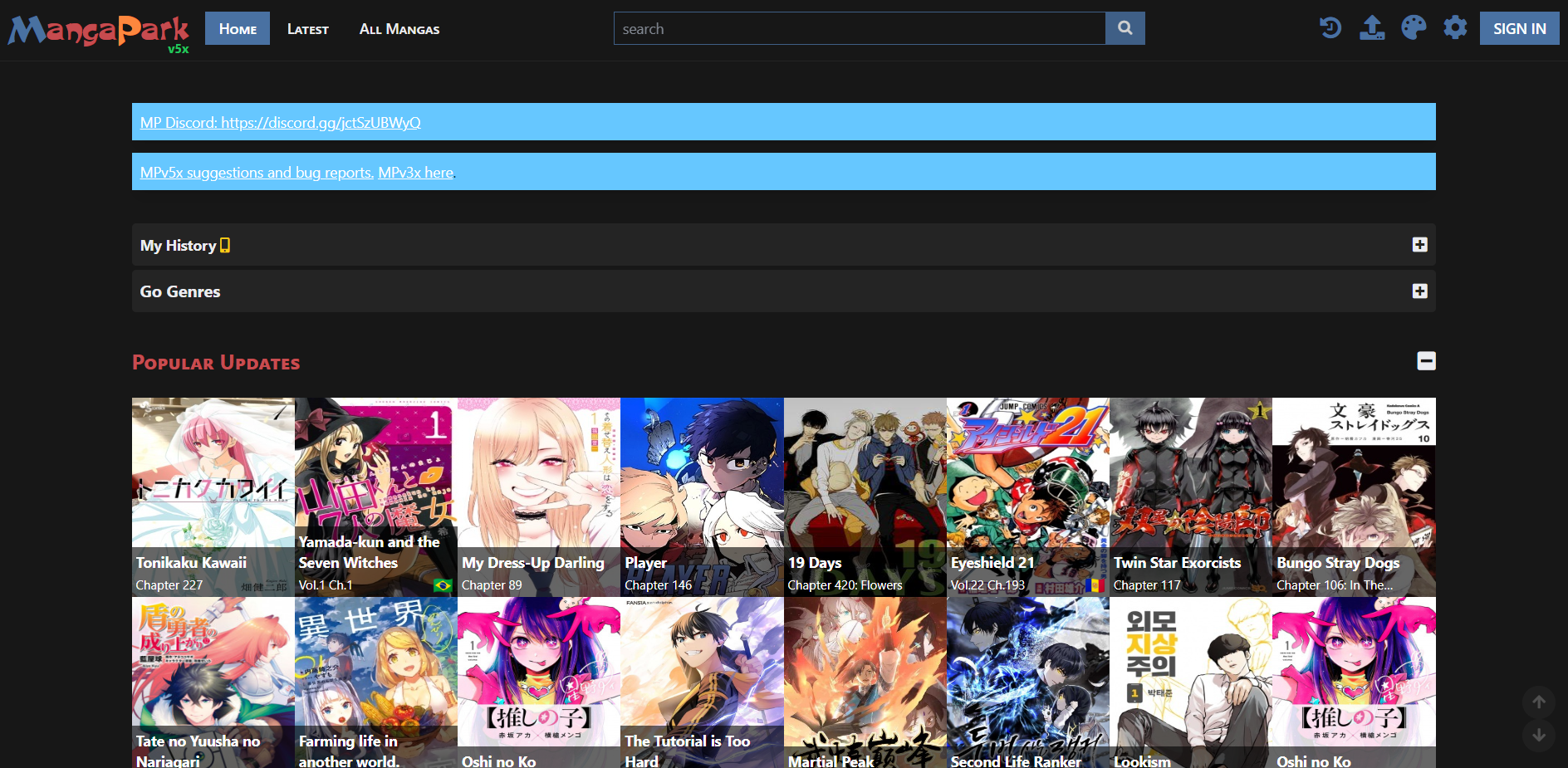The image size is (1568, 768).
Task: Collapse the Popular Updates section
Action: click(1426, 361)
